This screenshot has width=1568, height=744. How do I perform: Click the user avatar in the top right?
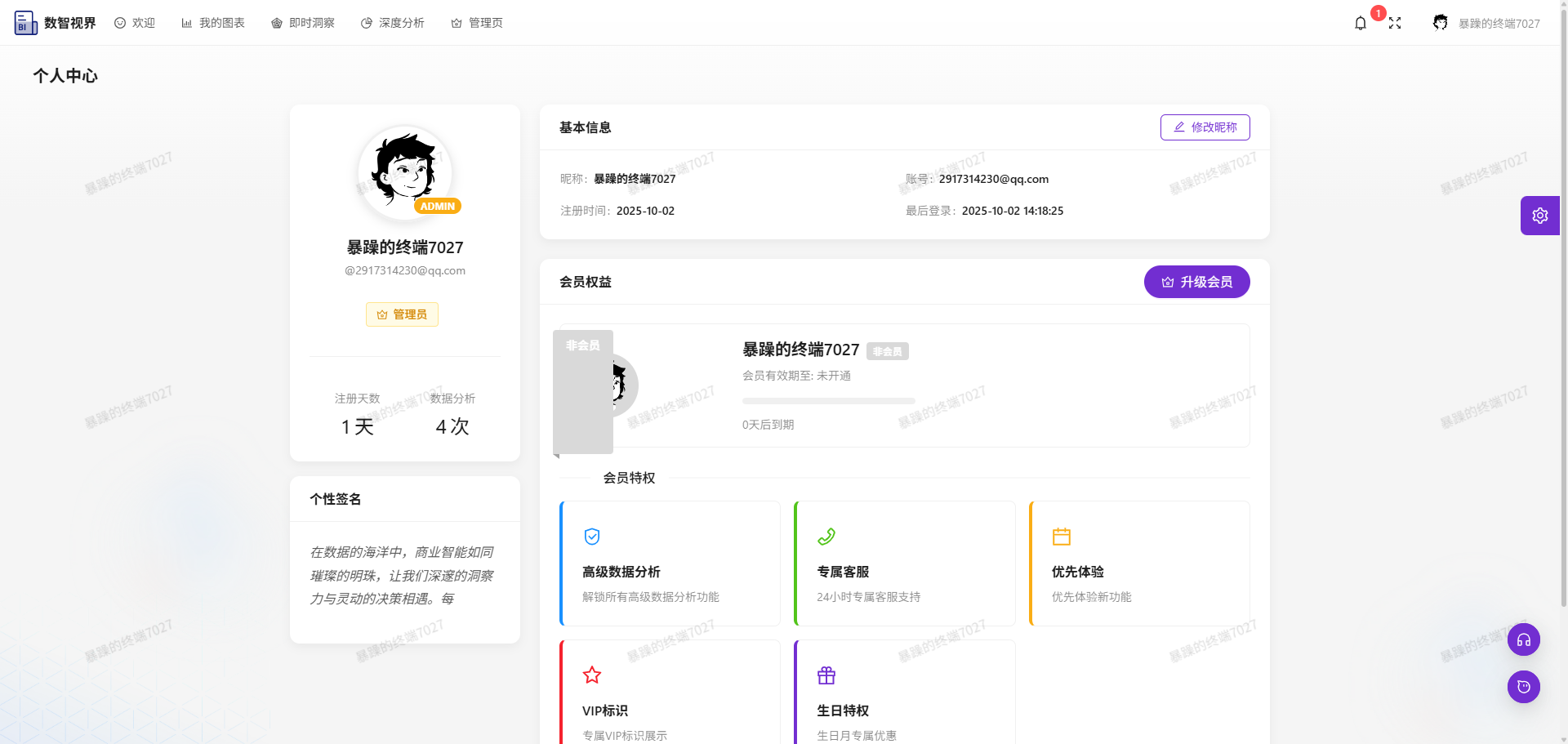tap(1440, 22)
